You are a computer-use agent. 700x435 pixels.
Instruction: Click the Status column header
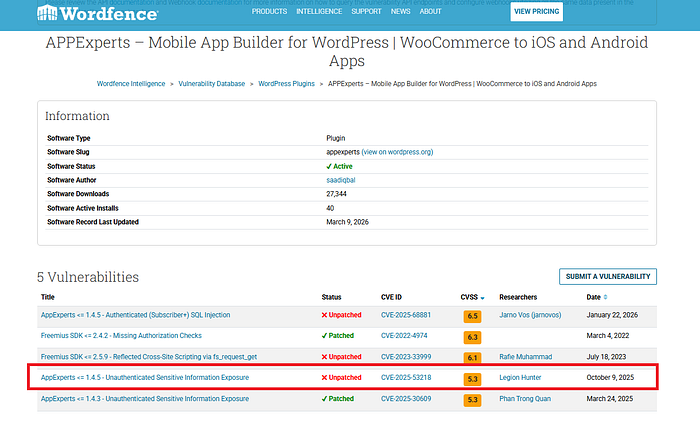[331, 297]
